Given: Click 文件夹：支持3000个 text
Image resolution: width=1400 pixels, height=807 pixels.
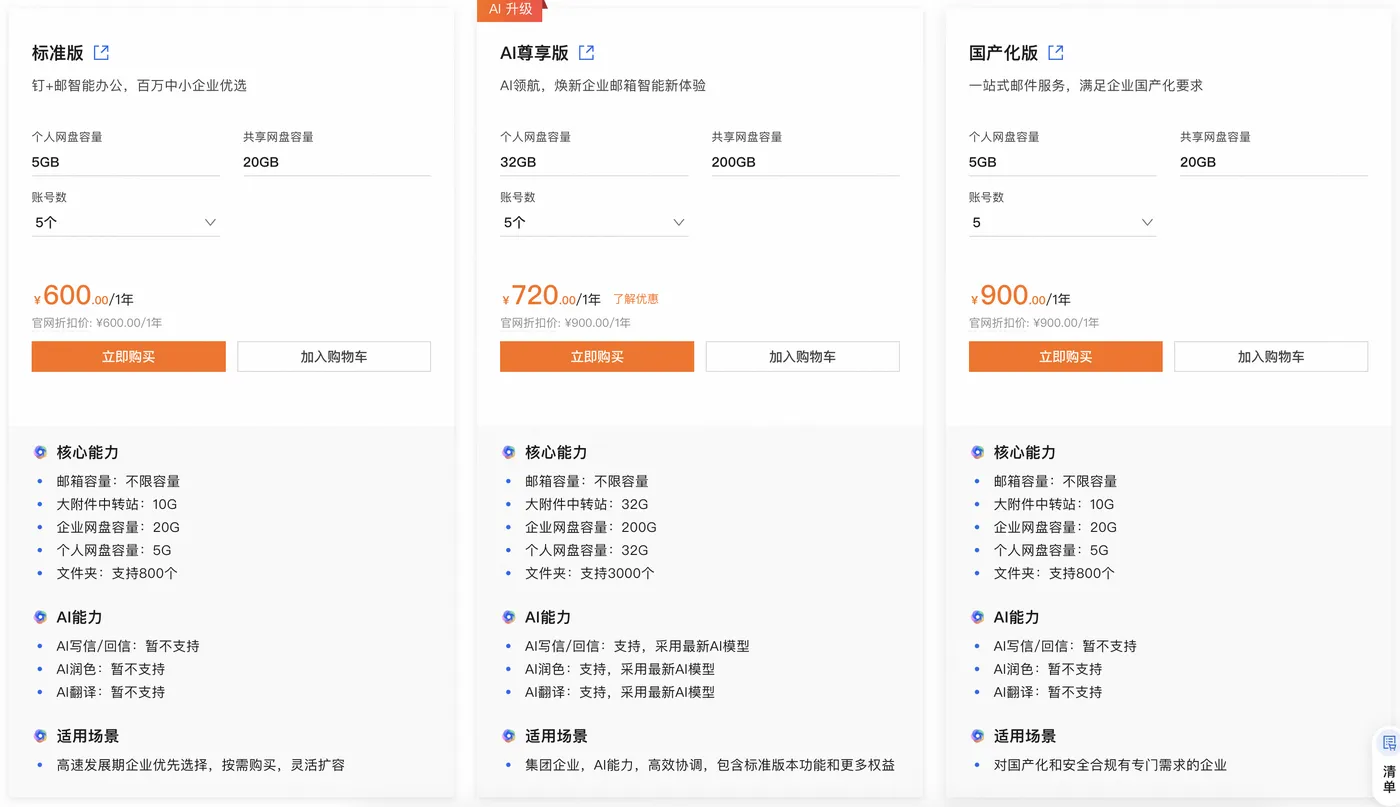Looking at the screenshot, I should pyautogui.click(x=590, y=573).
